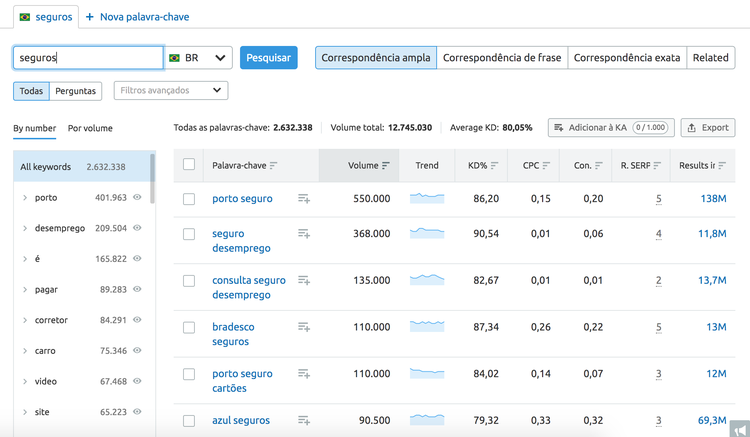Viewport: 750px width, 437px height.
Task: Add azul seguros to keyword list icon
Action: (304, 420)
